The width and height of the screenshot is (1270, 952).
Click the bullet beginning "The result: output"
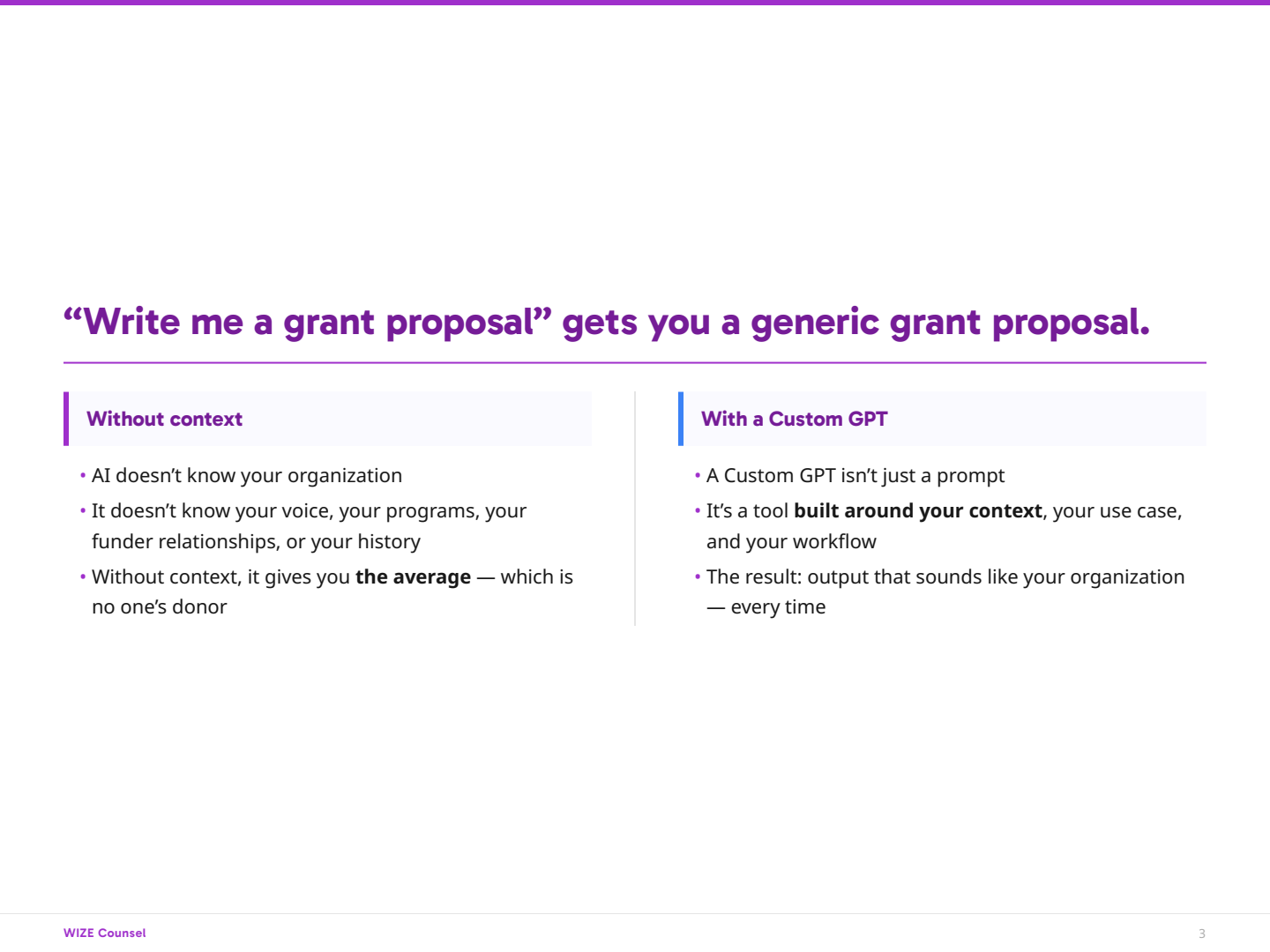[x=945, y=577]
